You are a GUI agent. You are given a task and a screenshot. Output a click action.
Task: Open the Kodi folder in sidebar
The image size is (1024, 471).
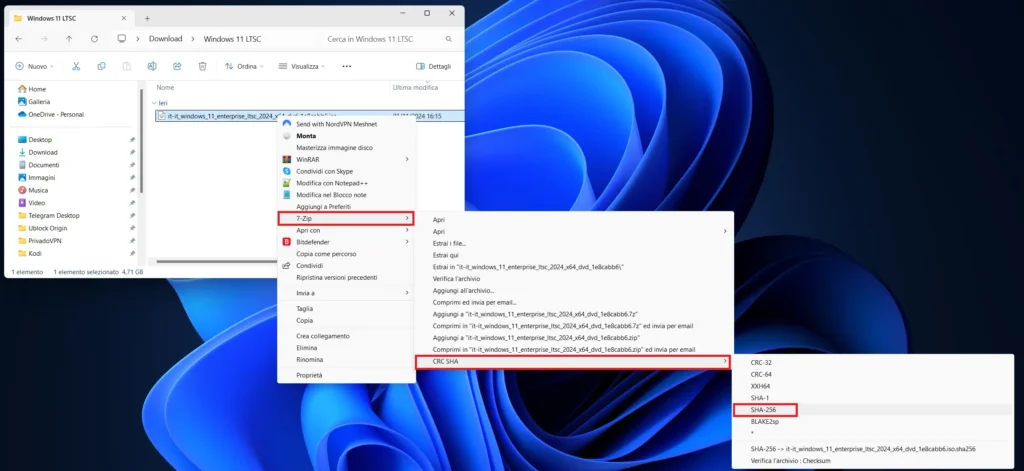point(35,253)
